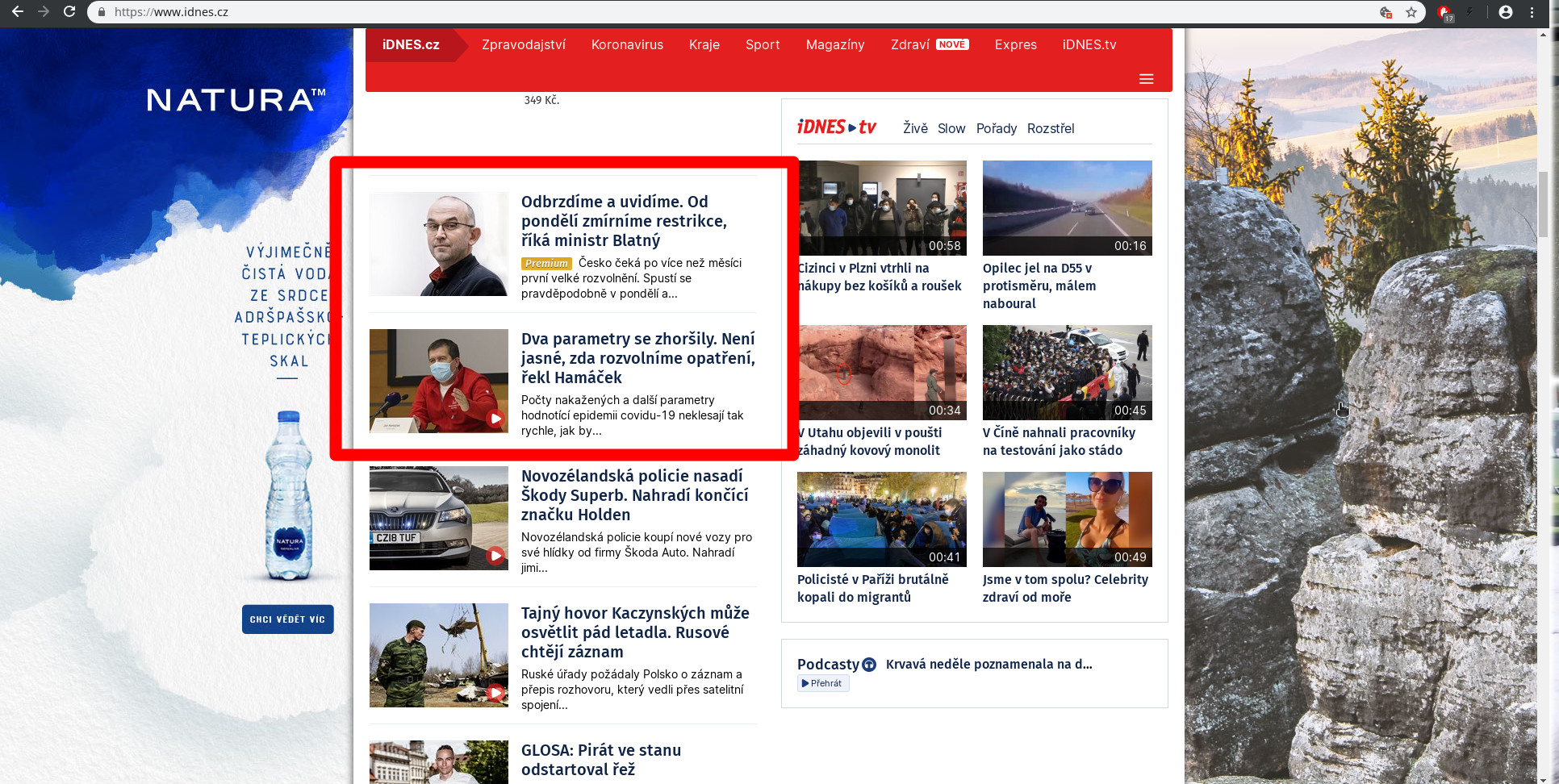
Task: Open the hamburger menu in red header
Action: click(1146, 79)
